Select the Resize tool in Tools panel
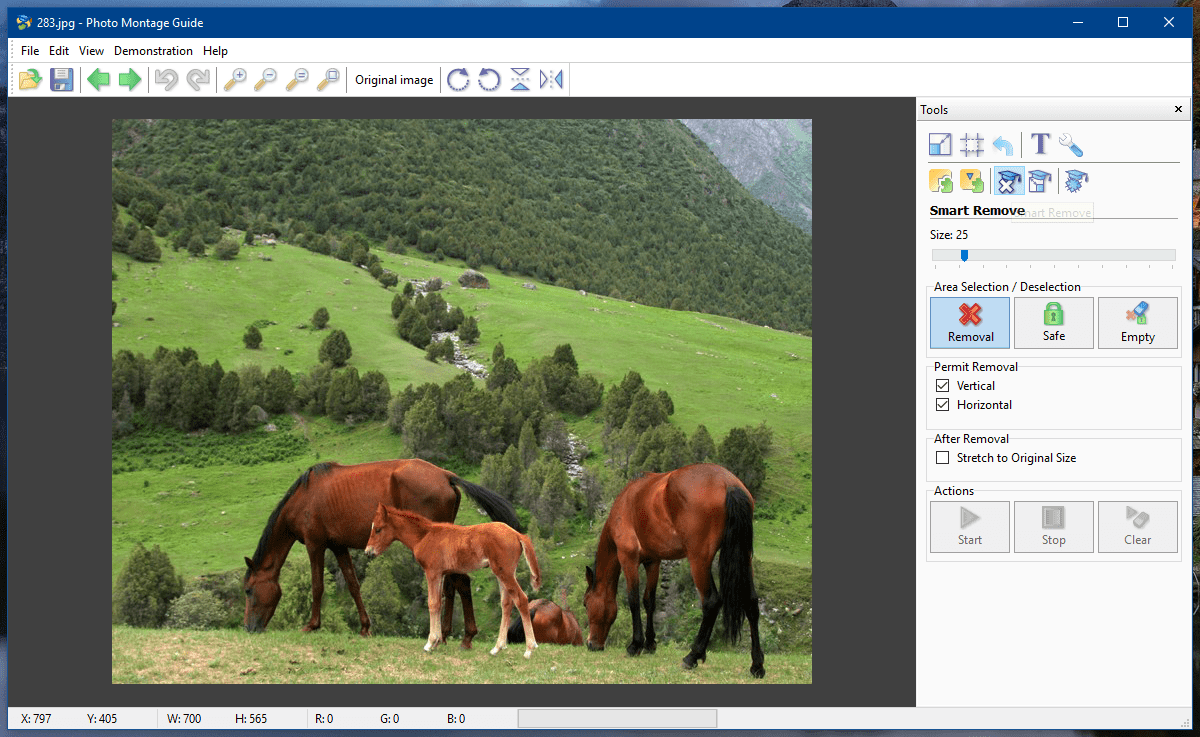1200x737 pixels. point(940,145)
